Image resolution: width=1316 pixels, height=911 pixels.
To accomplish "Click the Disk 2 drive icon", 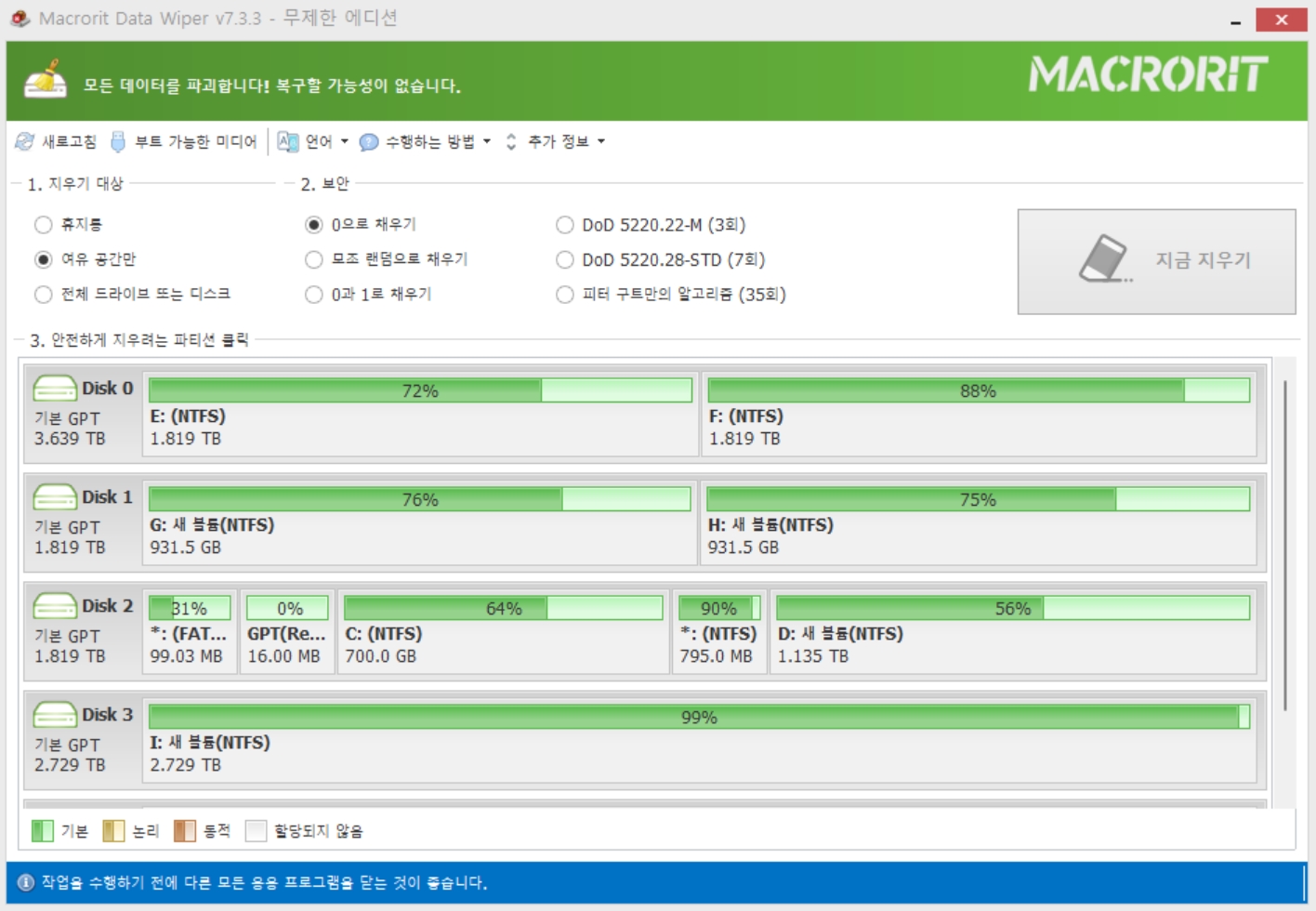I will click(x=55, y=605).
